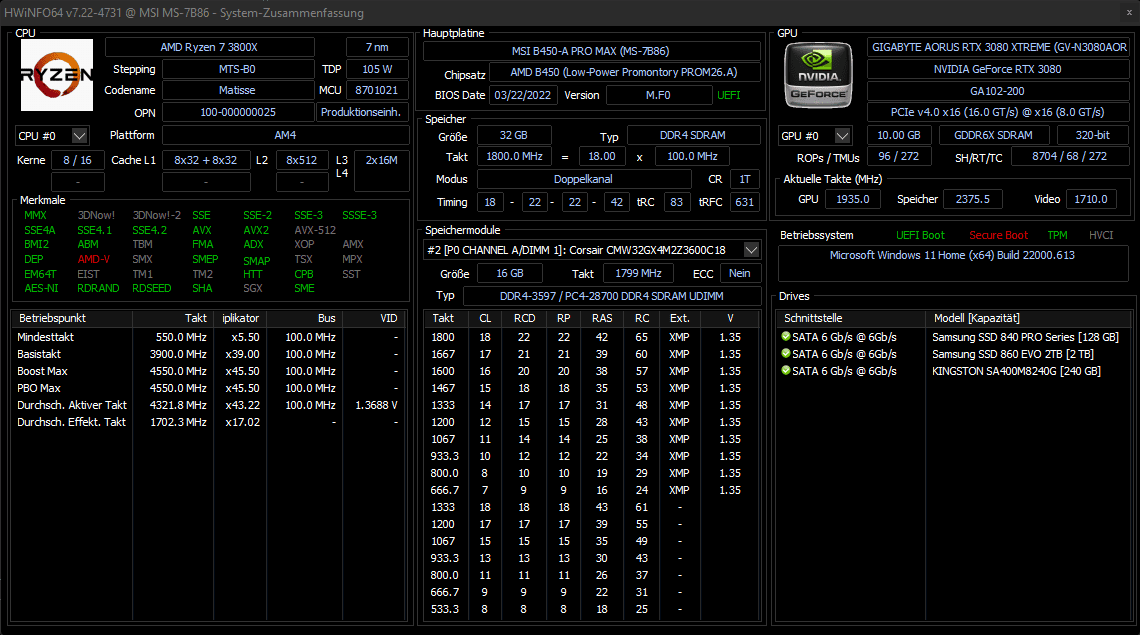Click the 'Produktionseinh.' field
The width and height of the screenshot is (1140, 635).
pos(362,113)
